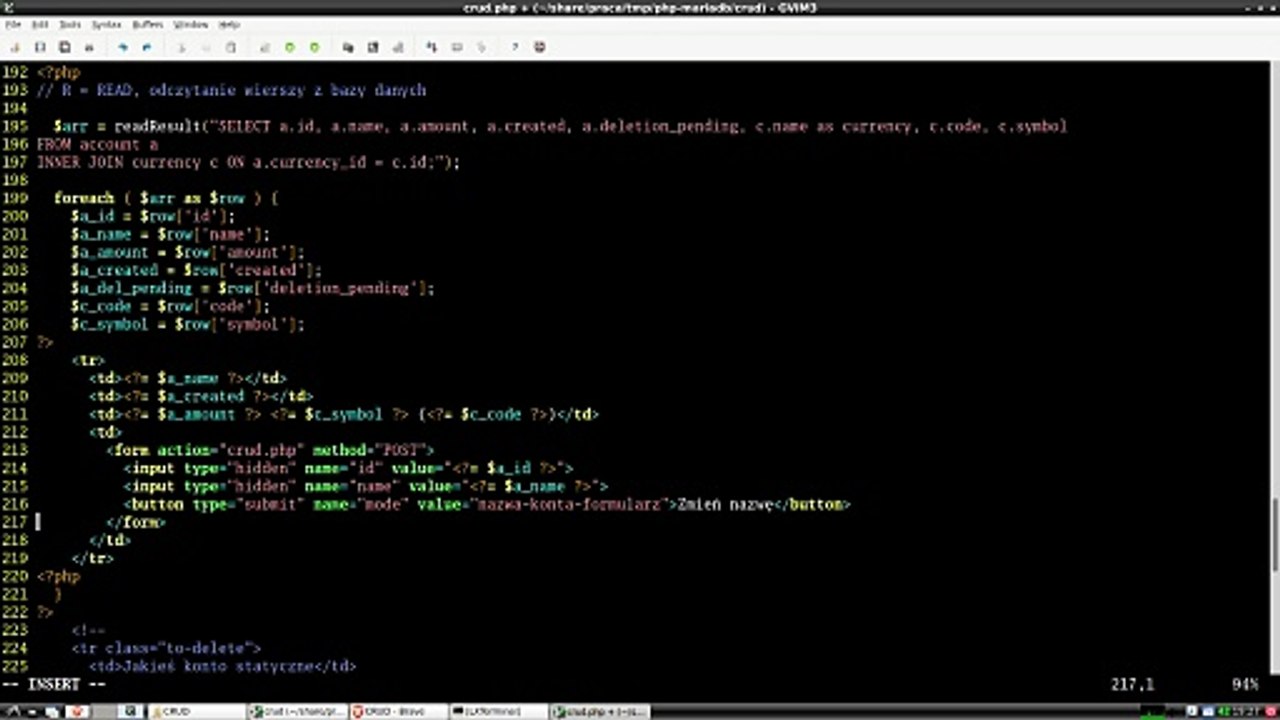Click the Jump to tag toolbar icon

click(481, 47)
